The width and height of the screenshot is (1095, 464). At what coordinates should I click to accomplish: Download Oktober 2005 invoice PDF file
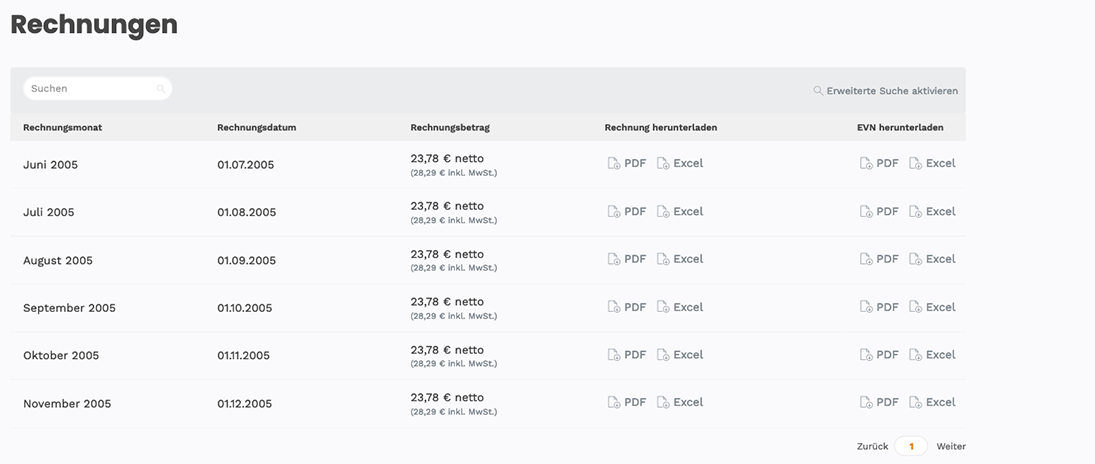click(x=627, y=355)
